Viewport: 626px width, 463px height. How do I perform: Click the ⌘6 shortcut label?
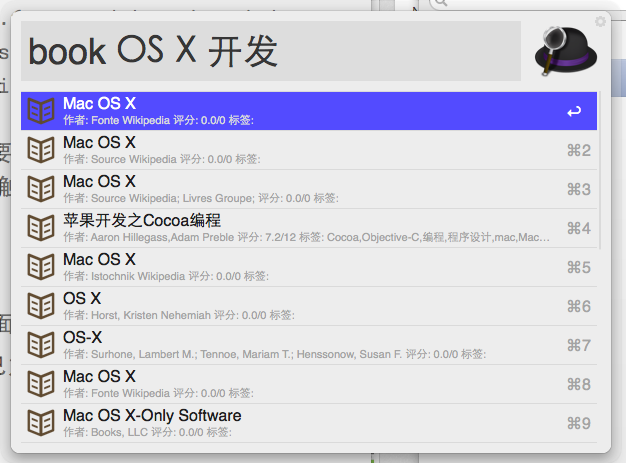click(x=579, y=307)
